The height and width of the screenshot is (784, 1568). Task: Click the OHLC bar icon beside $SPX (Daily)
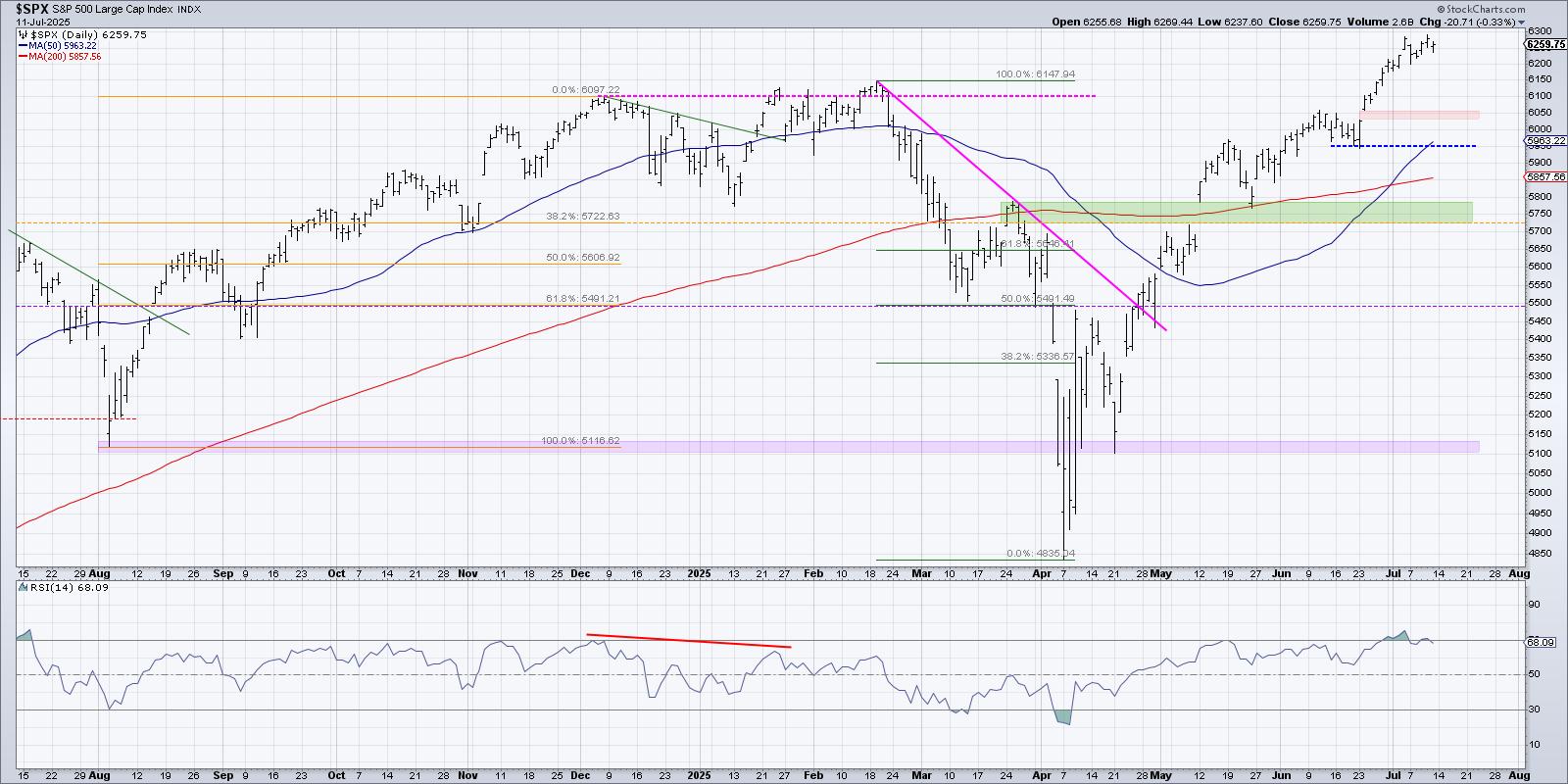[24, 34]
